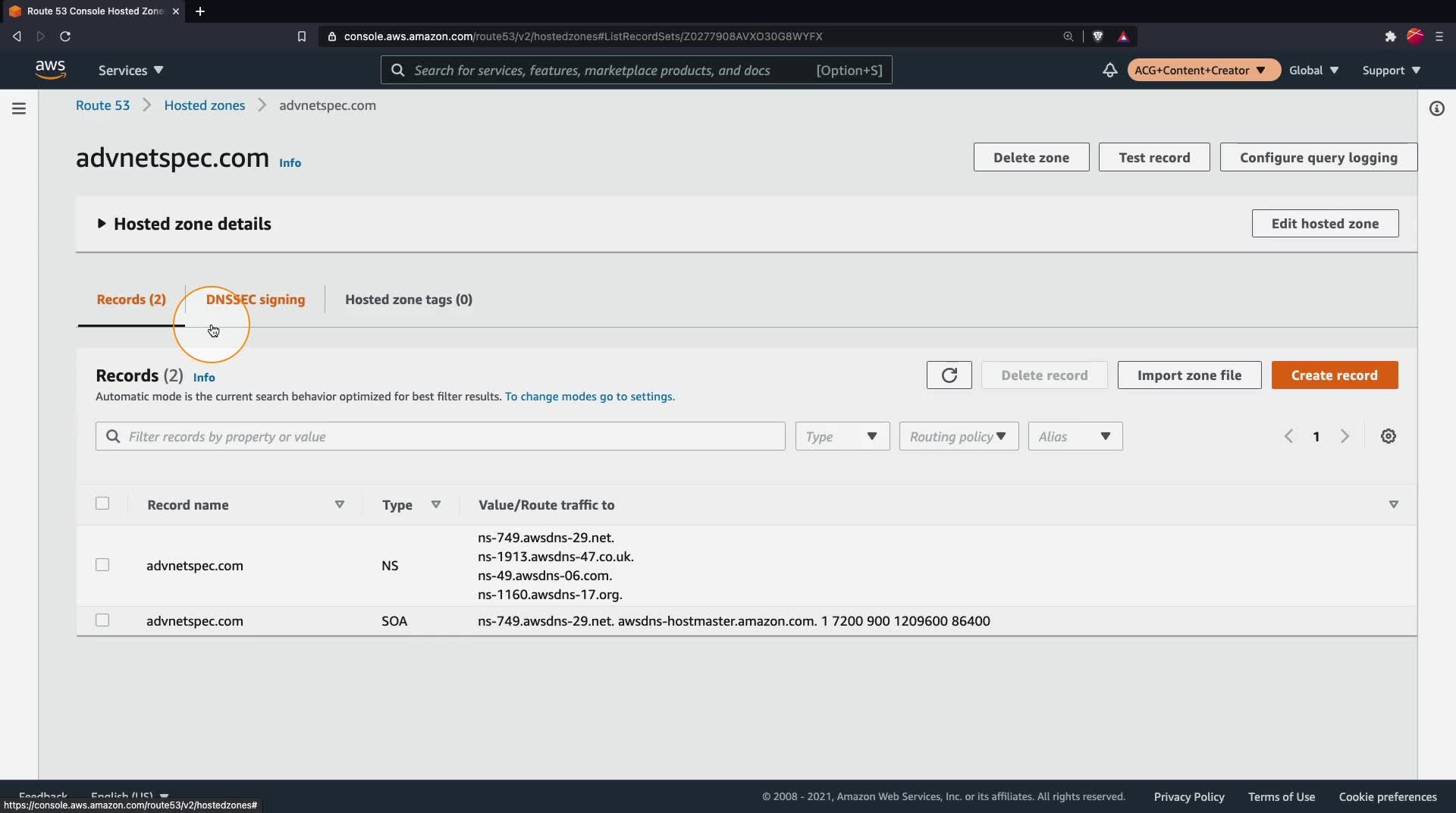Screen dimensions: 1456x813
Task: Click the SOA record value text
Action: point(733,621)
